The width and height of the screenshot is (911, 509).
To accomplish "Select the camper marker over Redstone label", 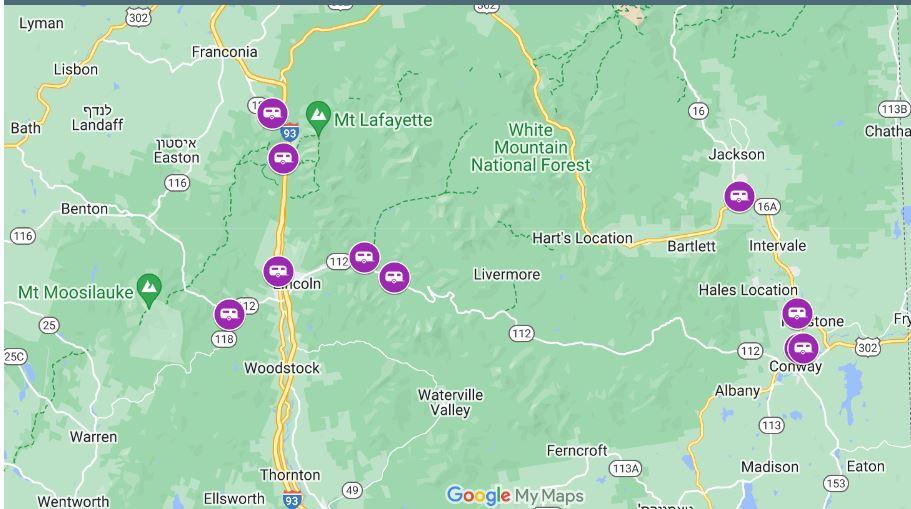I will [797, 314].
